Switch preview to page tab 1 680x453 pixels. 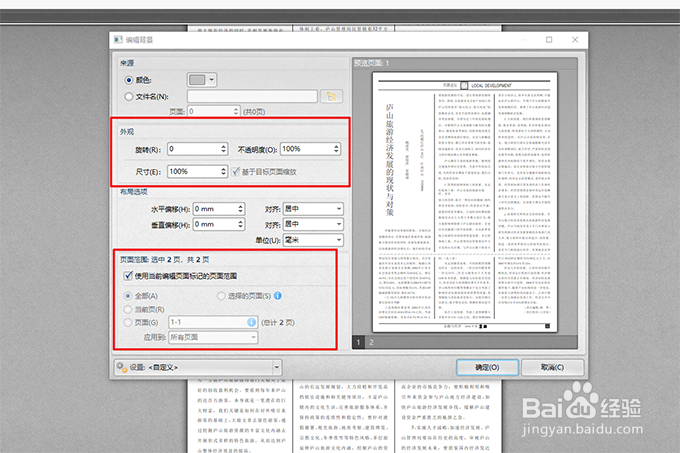358,342
